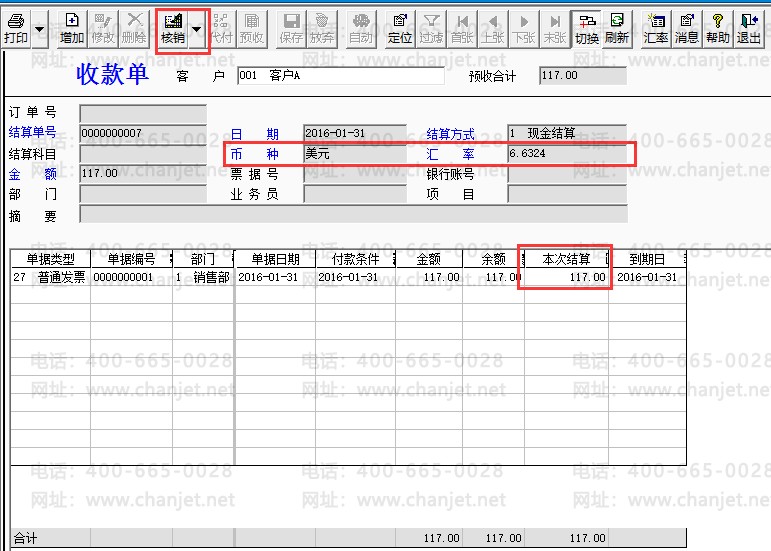Viewport: 771px width, 551px height.
Task: Go to previous record with 上张
Action: tap(493, 29)
